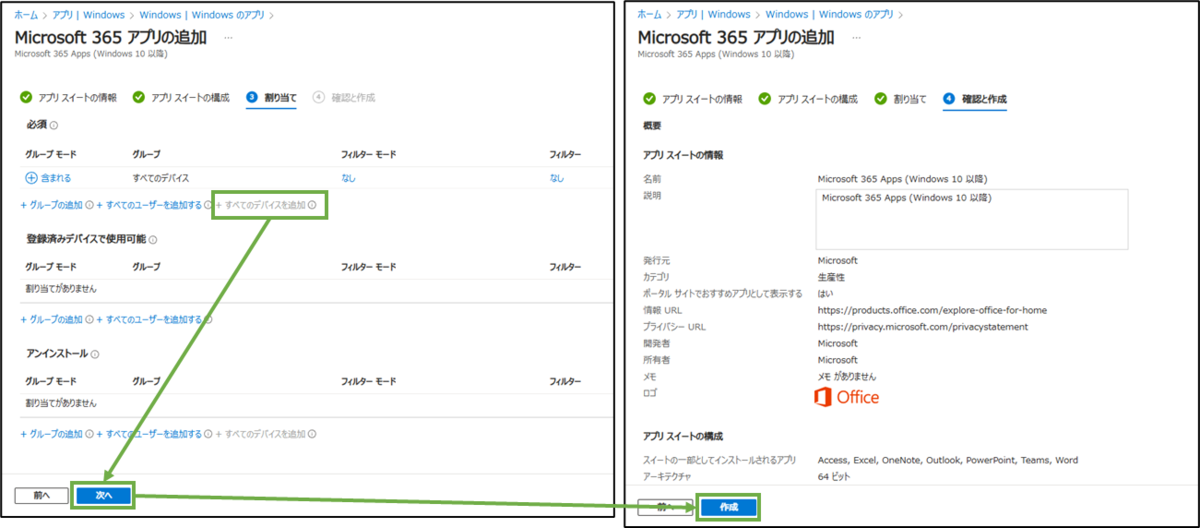Screen dimensions: 1200x528
Task: Open the なし link under フィルター モード column
Action: [x=348, y=177]
